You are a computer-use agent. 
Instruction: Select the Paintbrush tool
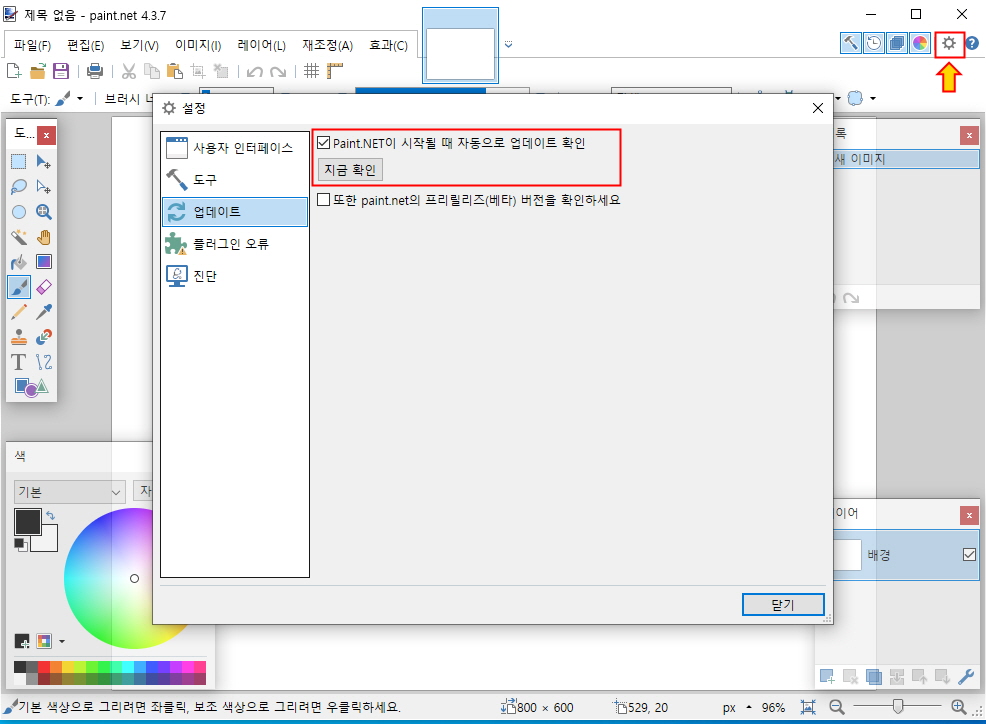click(x=19, y=287)
